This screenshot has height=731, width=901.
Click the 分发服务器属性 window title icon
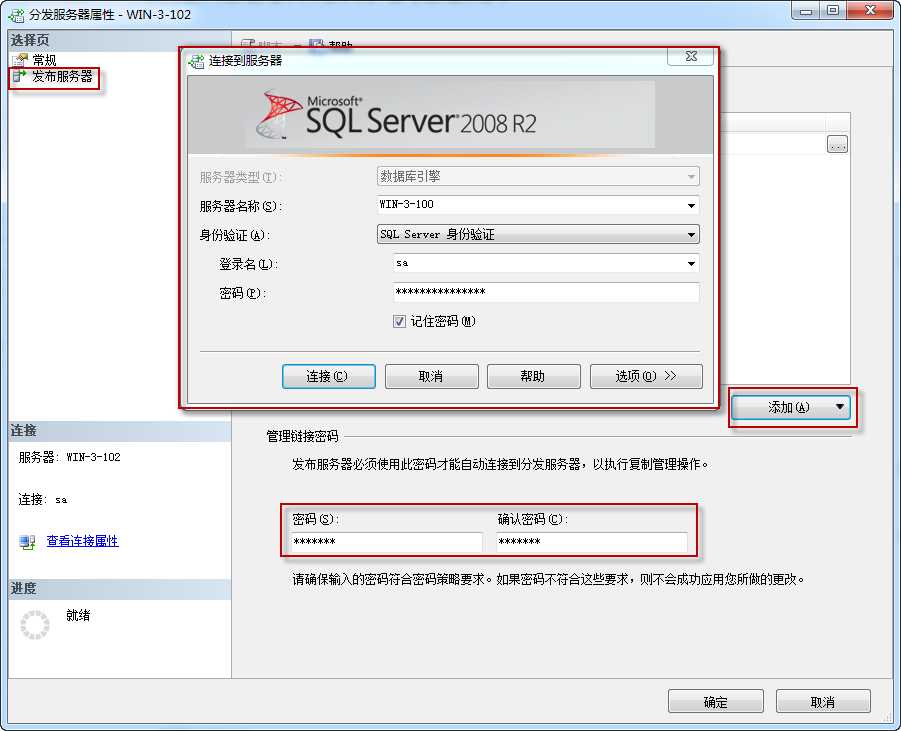point(16,14)
